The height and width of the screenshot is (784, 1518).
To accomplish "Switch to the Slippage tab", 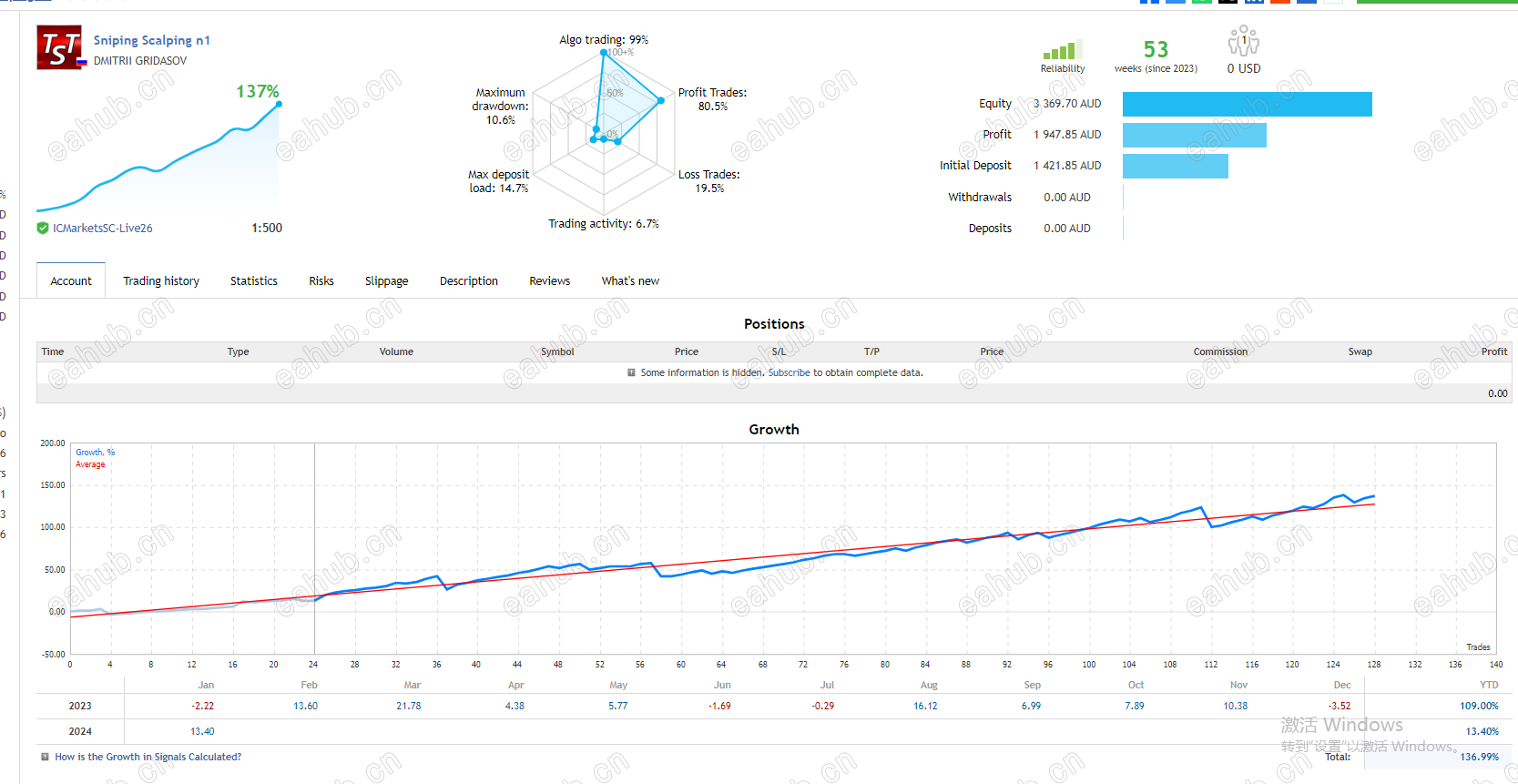I will [387, 281].
